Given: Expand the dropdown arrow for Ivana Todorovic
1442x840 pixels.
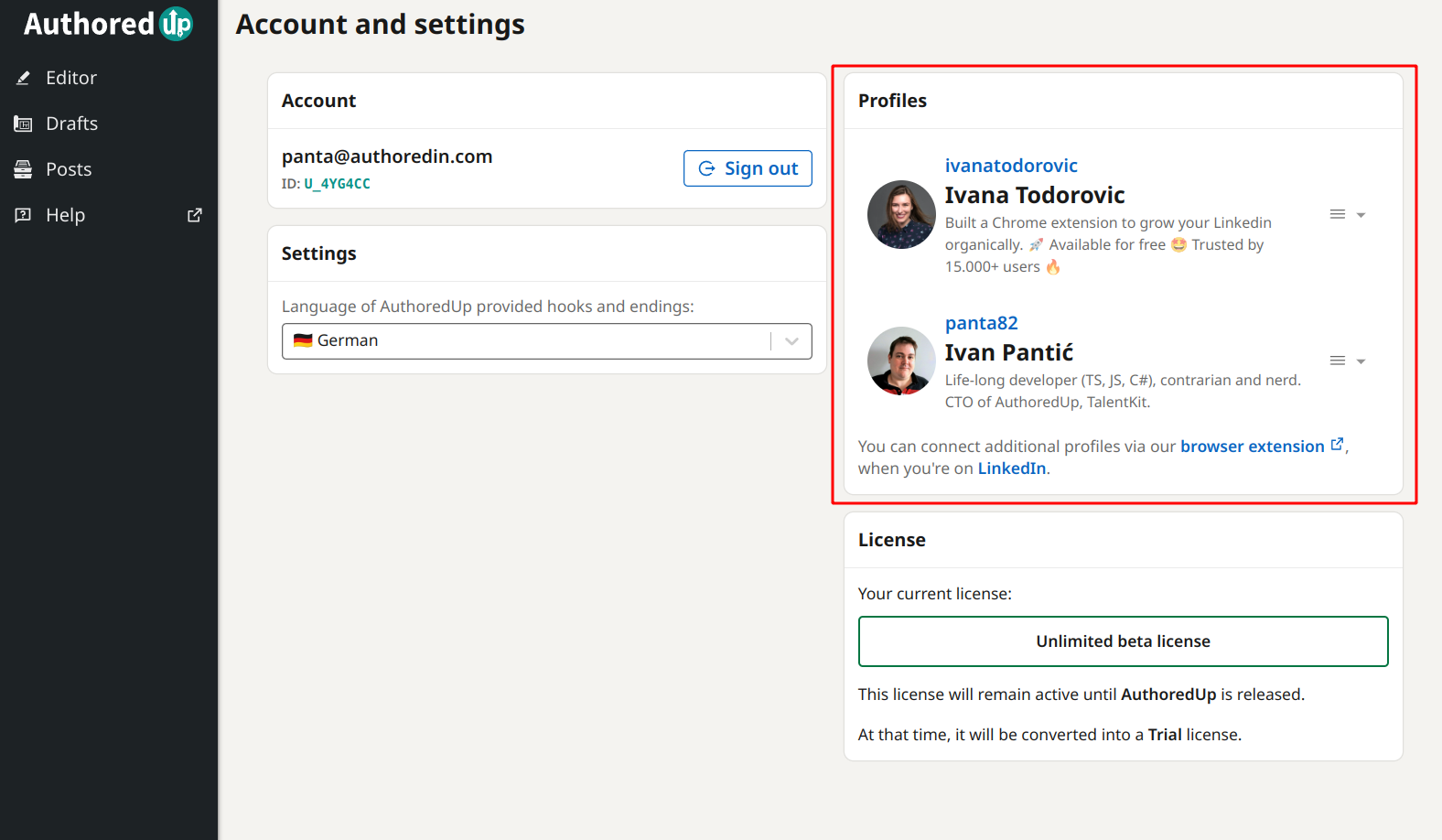Looking at the screenshot, I should tap(1361, 215).
